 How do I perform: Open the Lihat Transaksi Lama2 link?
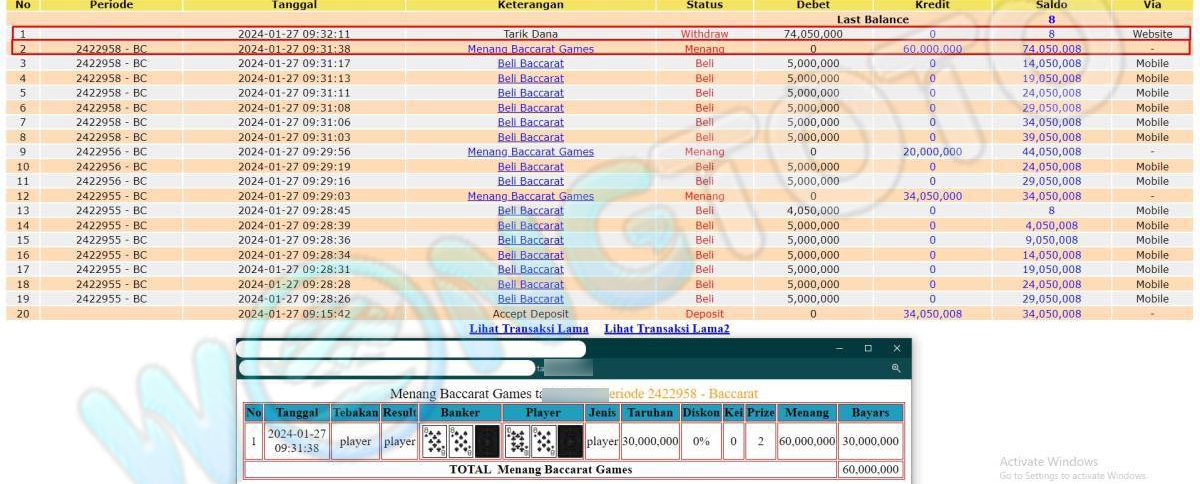(666, 329)
